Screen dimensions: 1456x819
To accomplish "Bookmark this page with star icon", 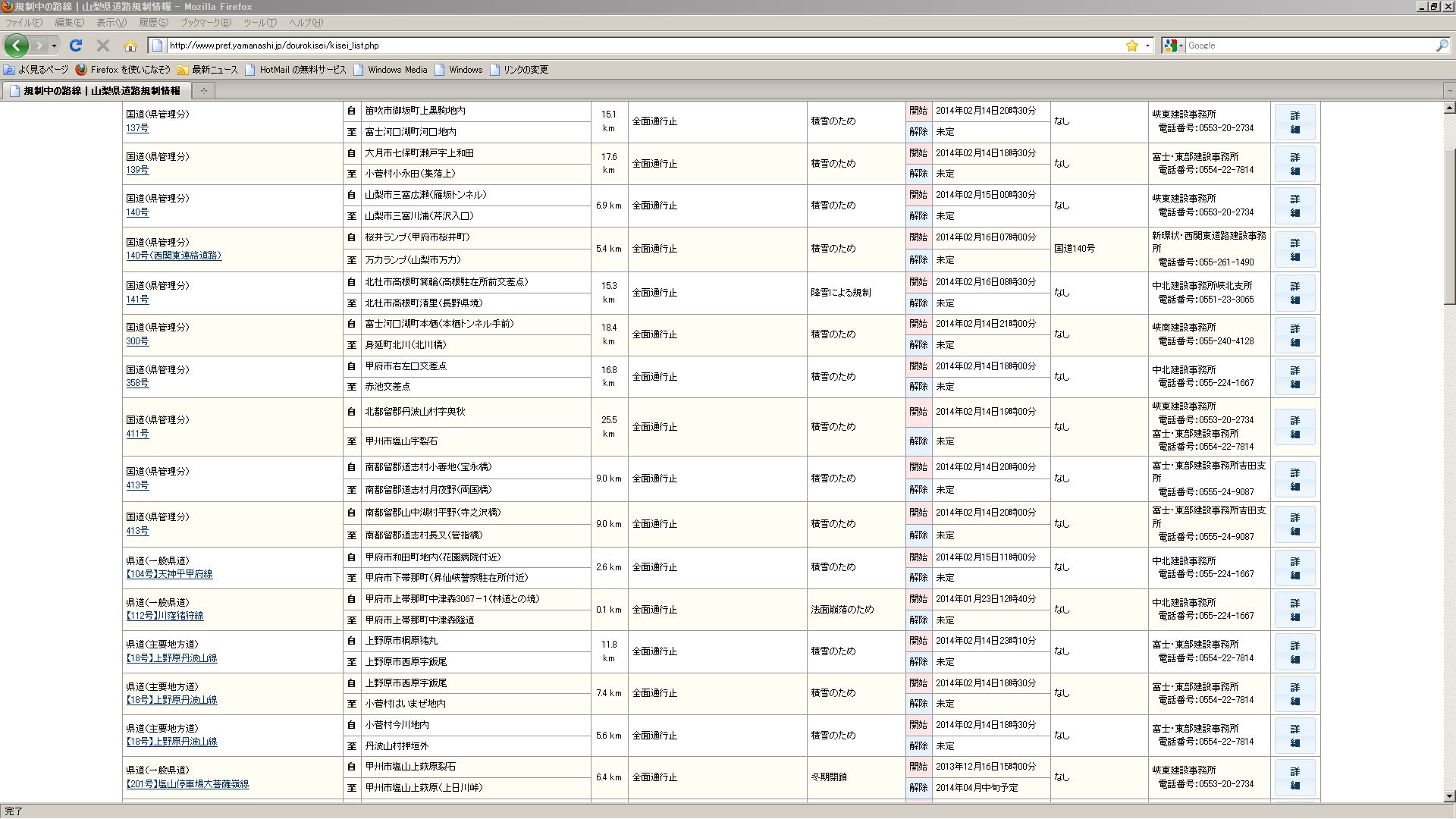I will click(1132, 45).
